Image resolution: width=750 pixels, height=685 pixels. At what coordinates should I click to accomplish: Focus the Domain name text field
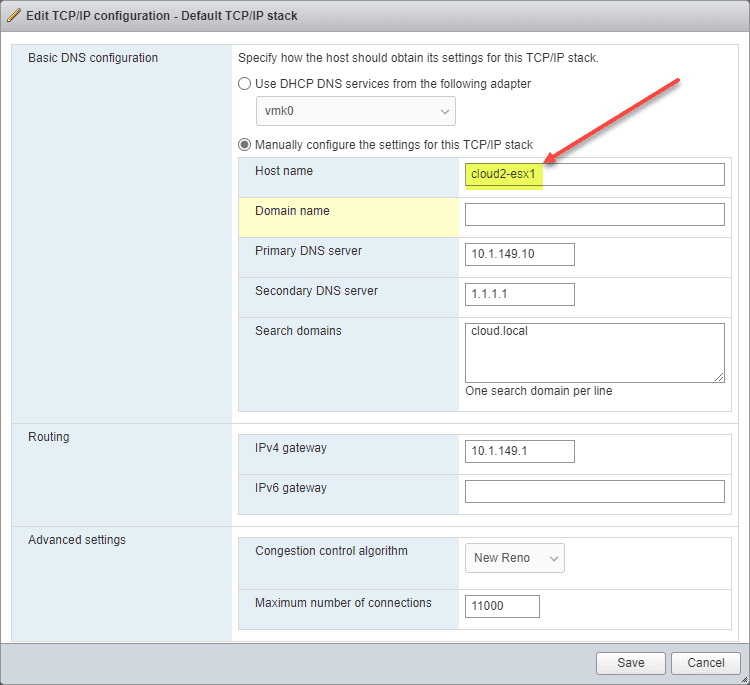click(x=594, y=214)
